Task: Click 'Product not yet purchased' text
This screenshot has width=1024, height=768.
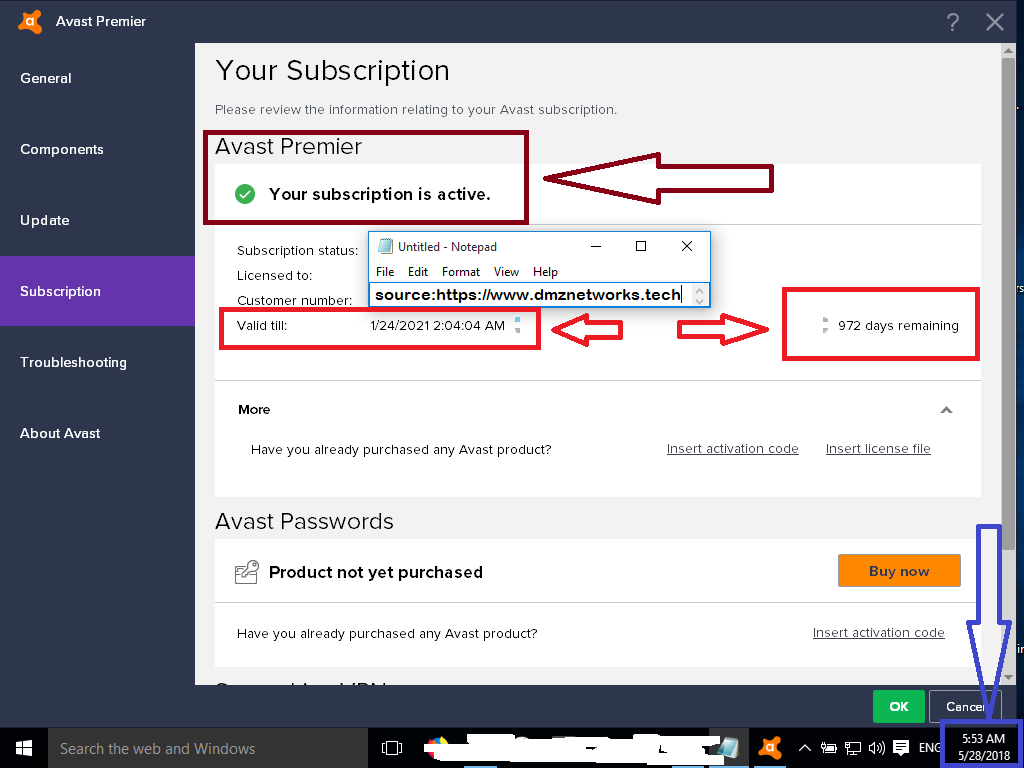Action: [x=376, y=572]
